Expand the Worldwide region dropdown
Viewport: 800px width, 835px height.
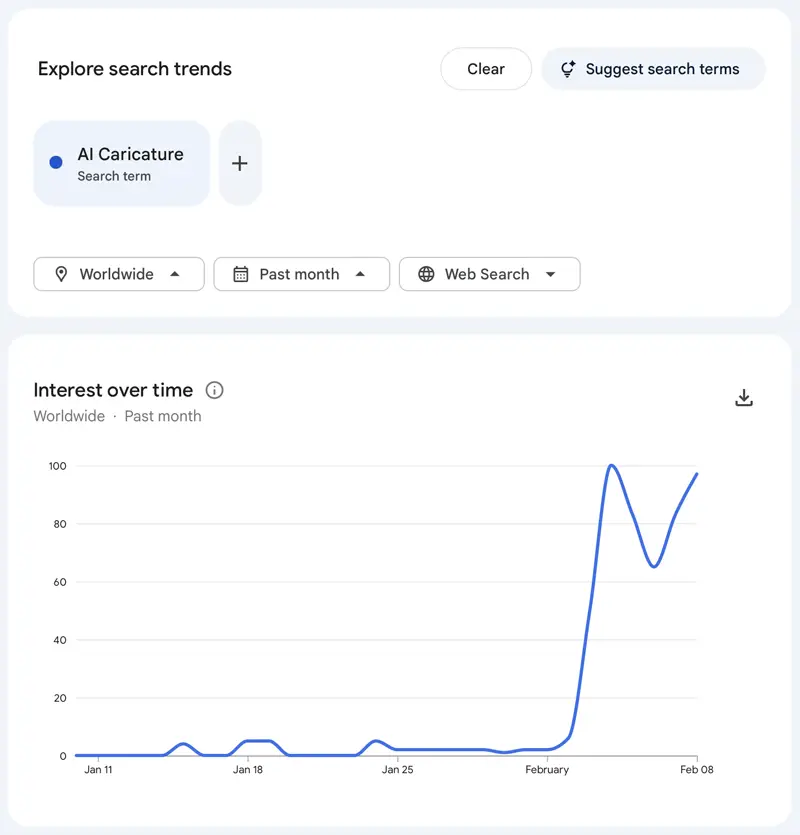[x=118, y=274]
